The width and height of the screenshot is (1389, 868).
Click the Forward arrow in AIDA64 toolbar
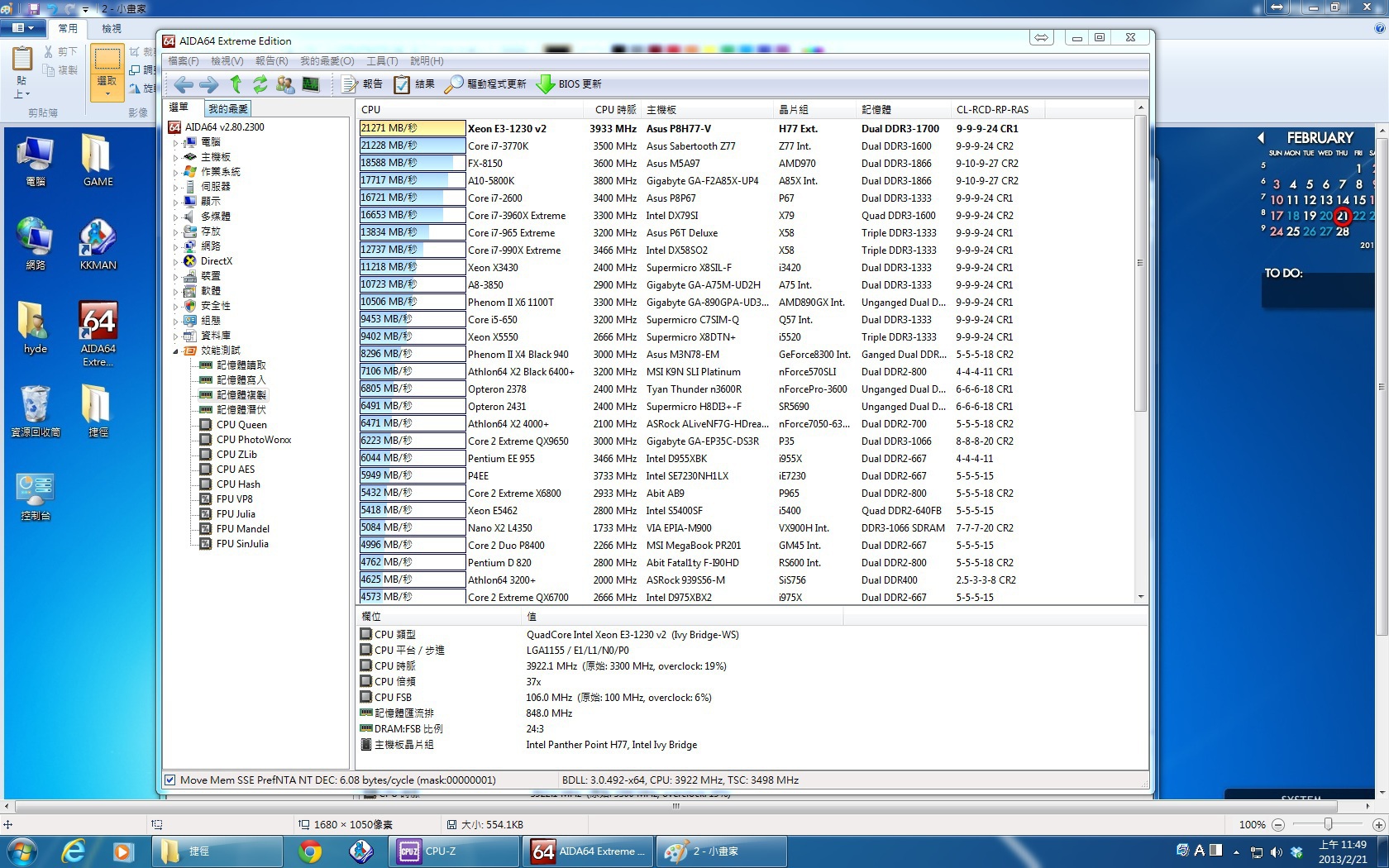coord(209,84)
